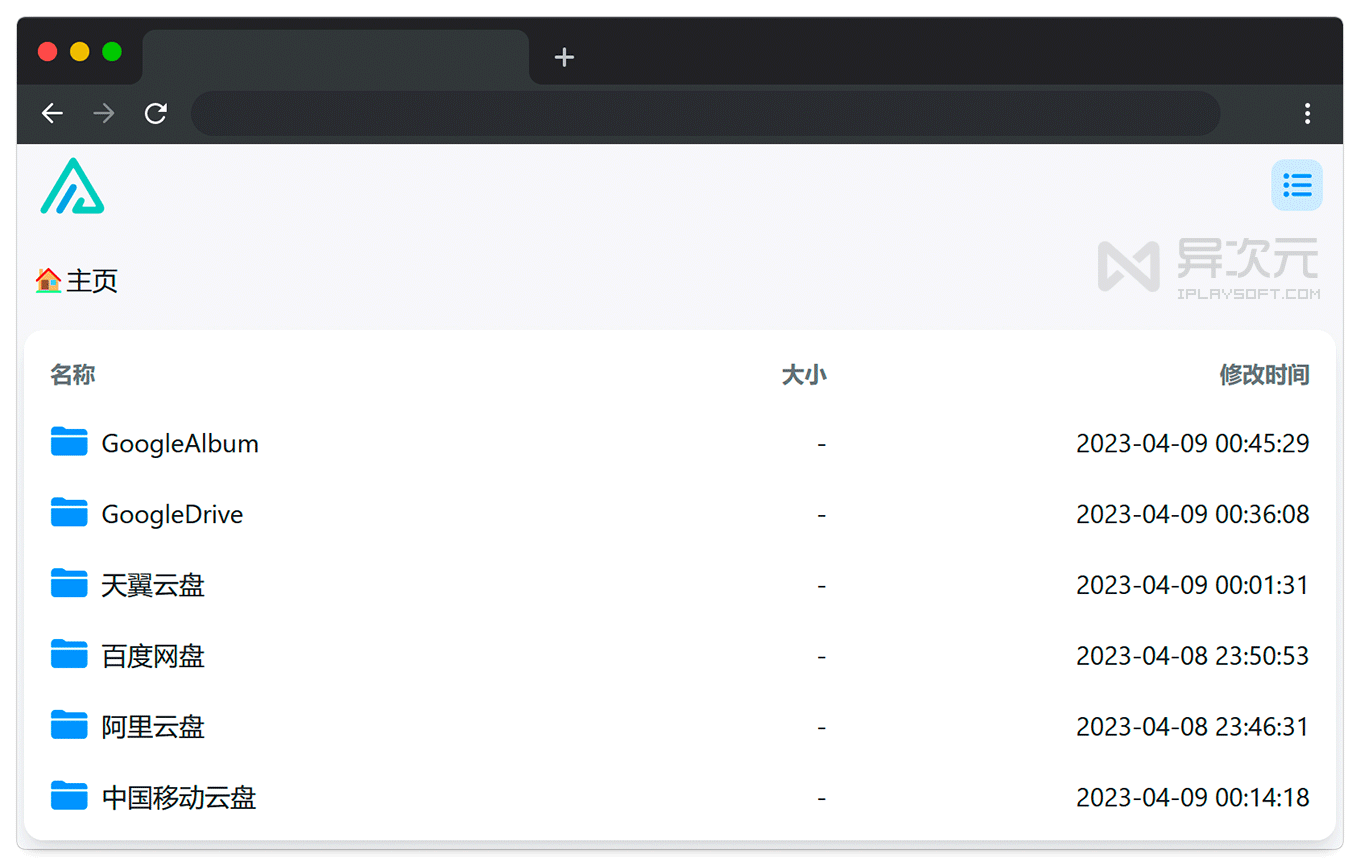Open the GoogleAlbum folder name link

tap(180, 443)
